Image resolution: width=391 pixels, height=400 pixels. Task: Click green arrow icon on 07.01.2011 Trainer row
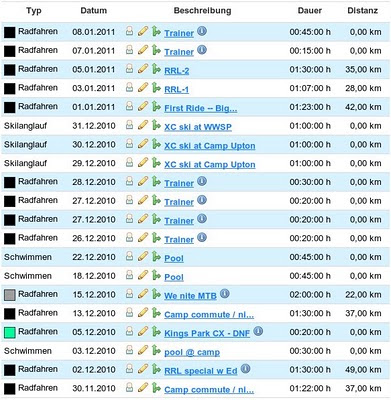(x=156, y=50)
